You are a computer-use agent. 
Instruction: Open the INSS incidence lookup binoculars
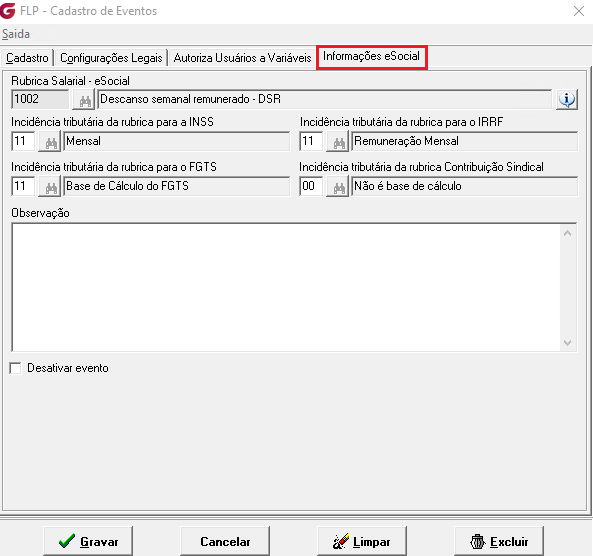click(50, 141)
